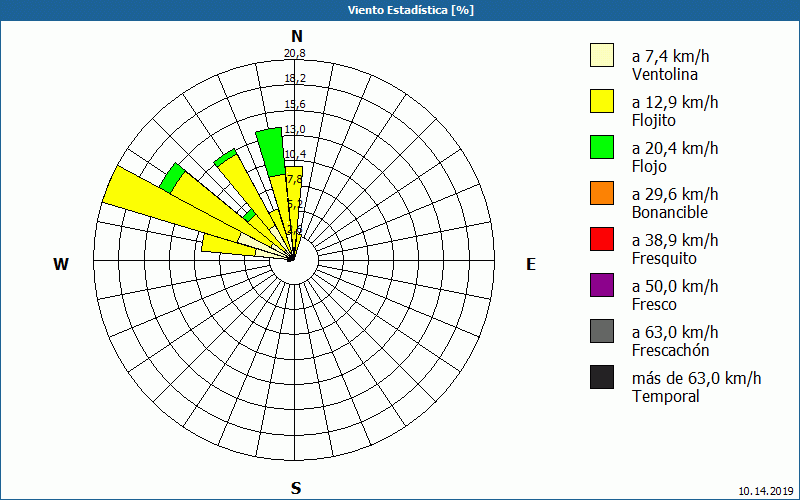The width and height of the screenshot is (800, 500).
Task: Click the 'más de 63,0 km/h' legend text
Action: [696, 378]
